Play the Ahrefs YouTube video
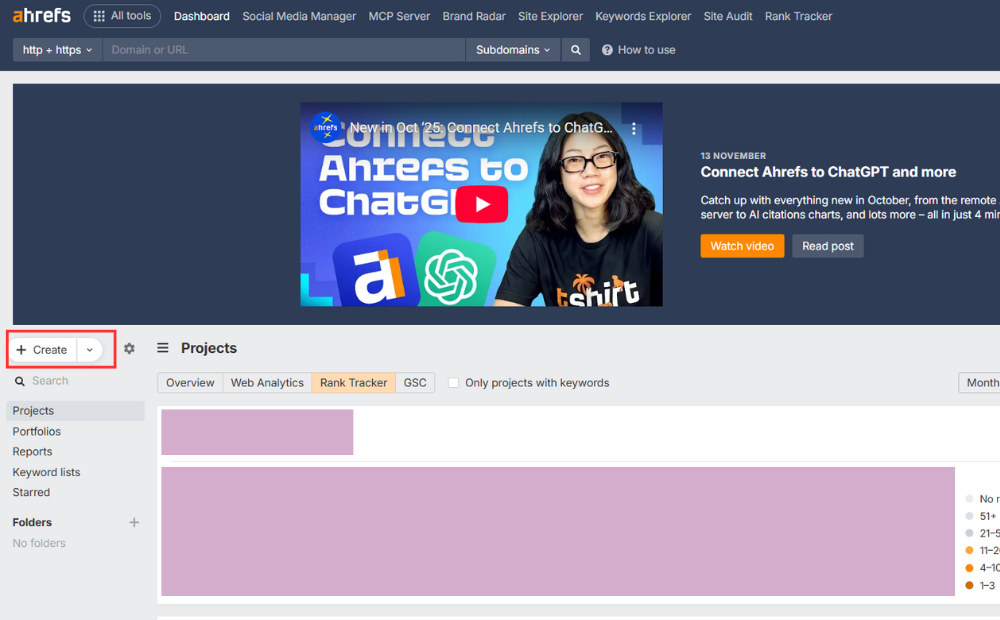Image resolution: width=1000 pixels, height=620 pixels. 481,204
